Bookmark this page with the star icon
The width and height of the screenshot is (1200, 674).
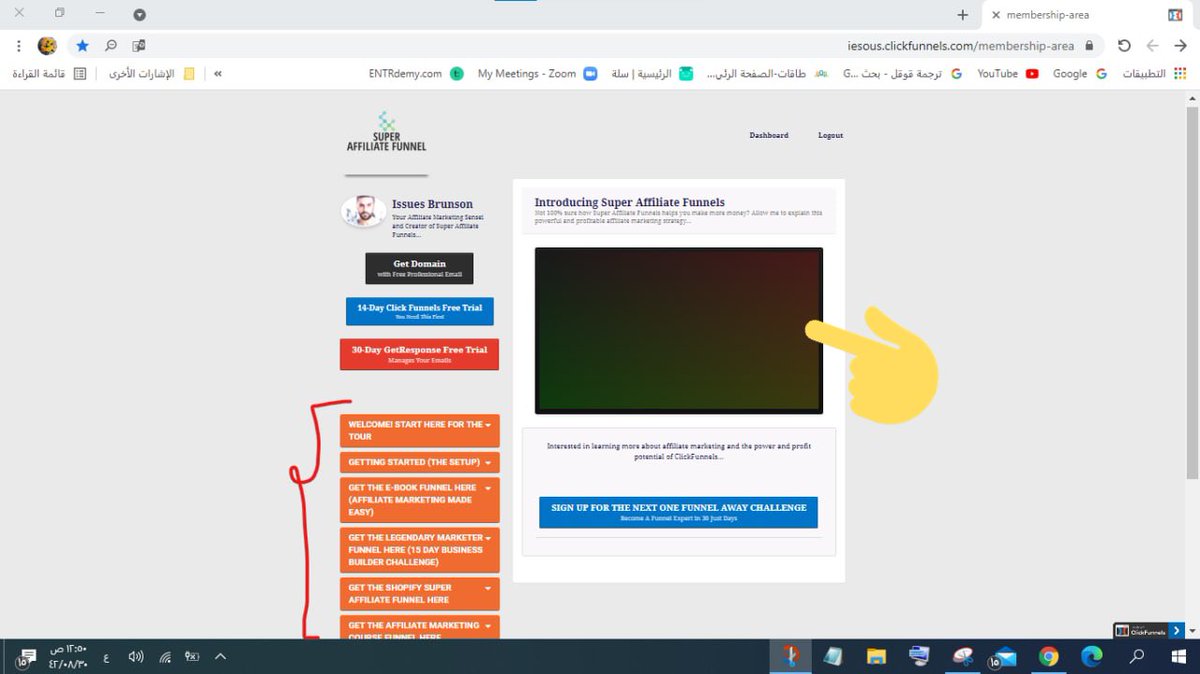pyautogui.click(x=82, y=46)
